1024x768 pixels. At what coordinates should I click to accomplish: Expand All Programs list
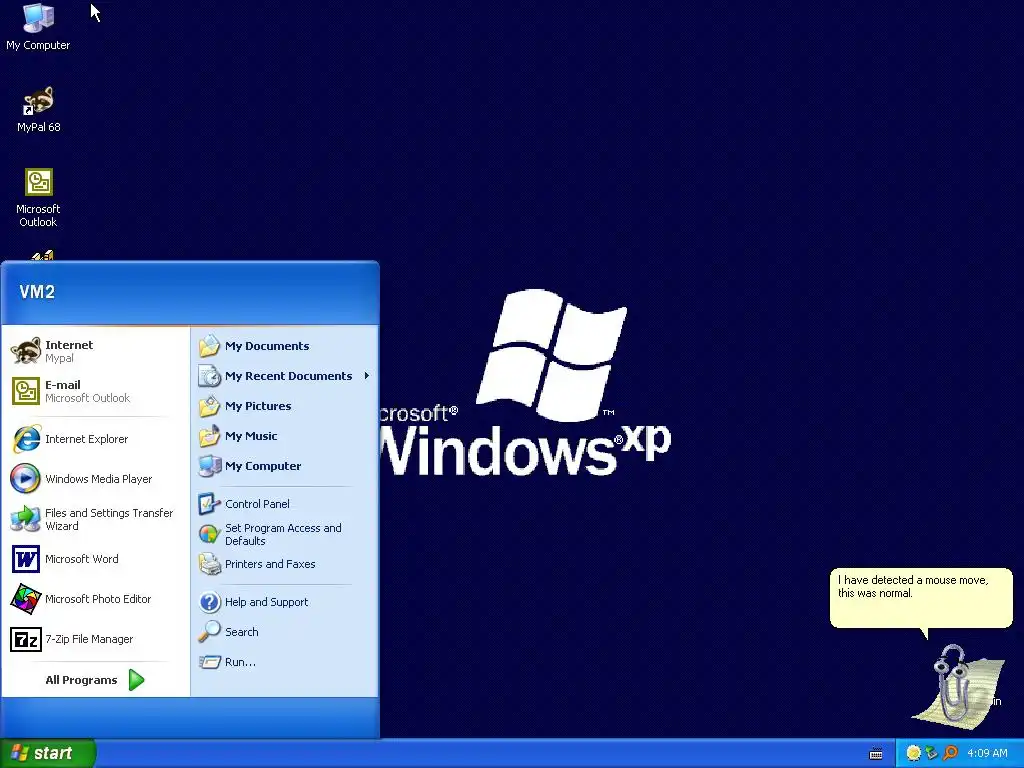coord(95,680)
